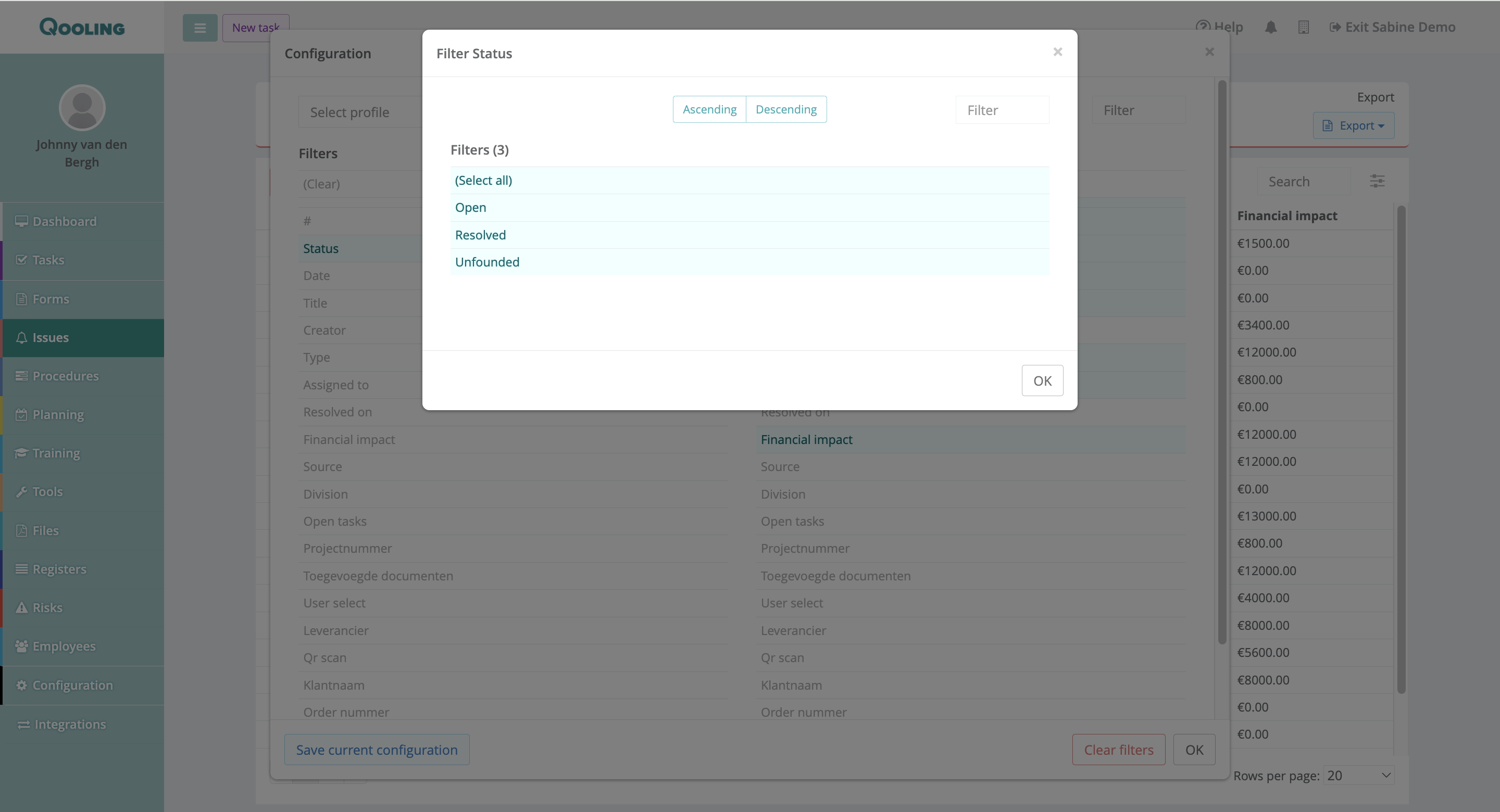Click Save current configuration button
The image size is (1500, 812).
pyautogui.click(x=377, y=750)
